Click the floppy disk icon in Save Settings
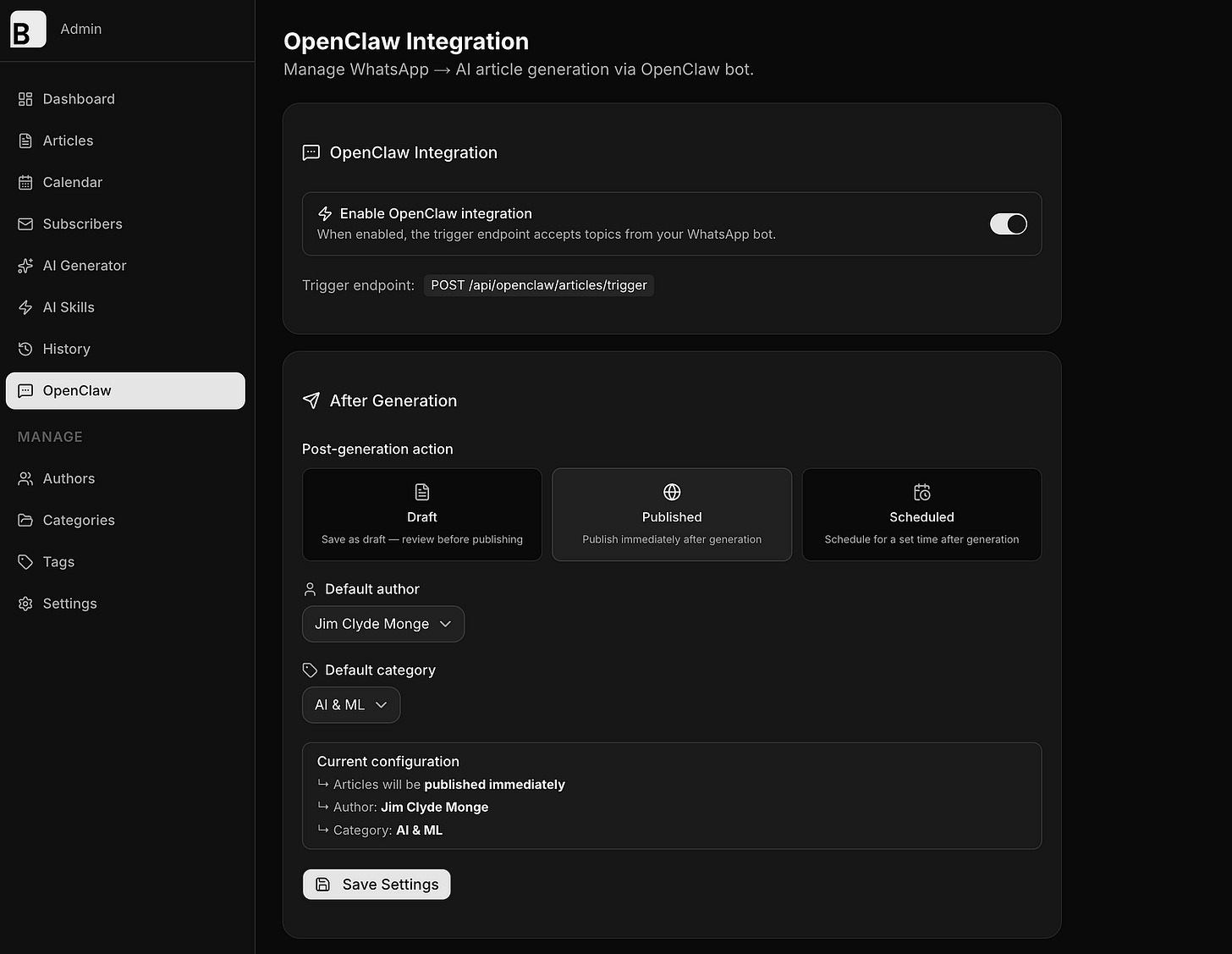This screenshot has width=1232, height=954. [x=322, y=885]
